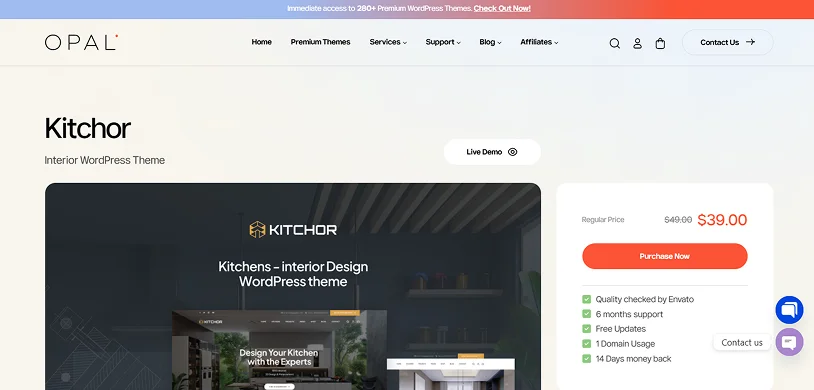This screenshot has height=390, width=814.
Task: Open the shopping bag cart icon
Action: [660, 44]
